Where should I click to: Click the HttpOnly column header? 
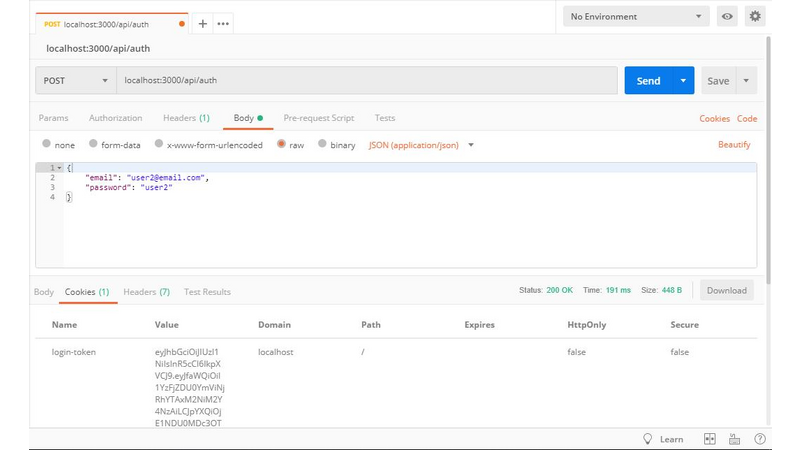point(587,324)
